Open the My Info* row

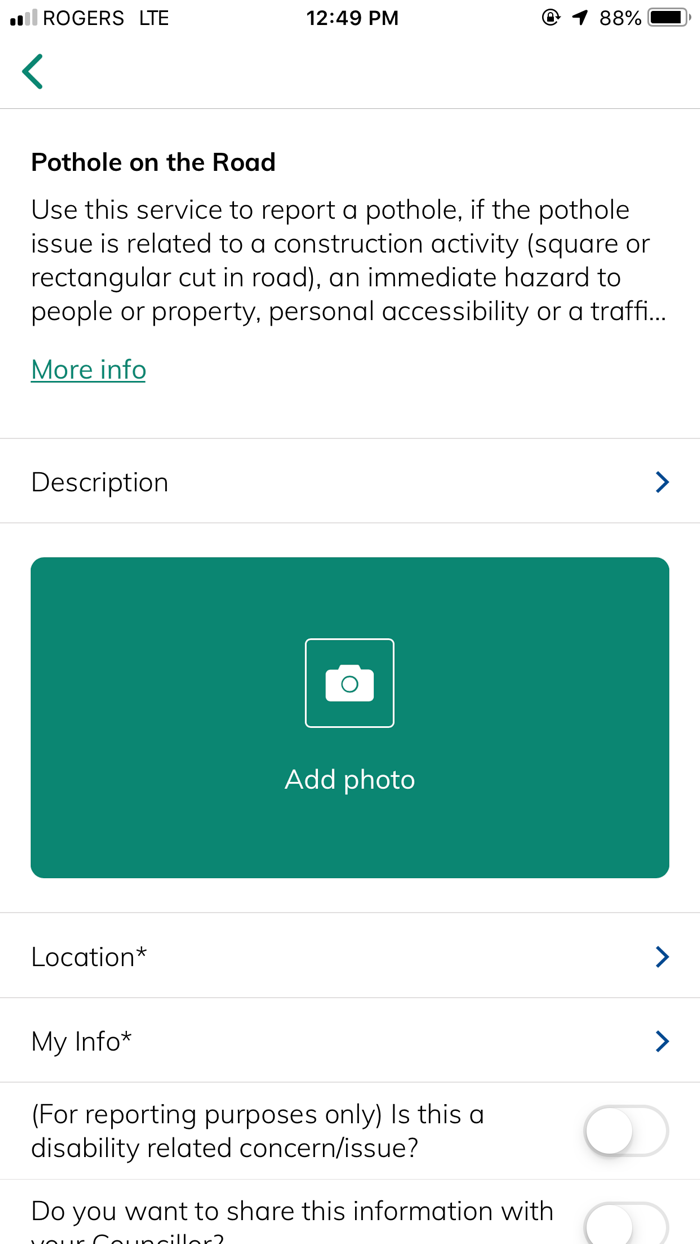coord(300,1042)
